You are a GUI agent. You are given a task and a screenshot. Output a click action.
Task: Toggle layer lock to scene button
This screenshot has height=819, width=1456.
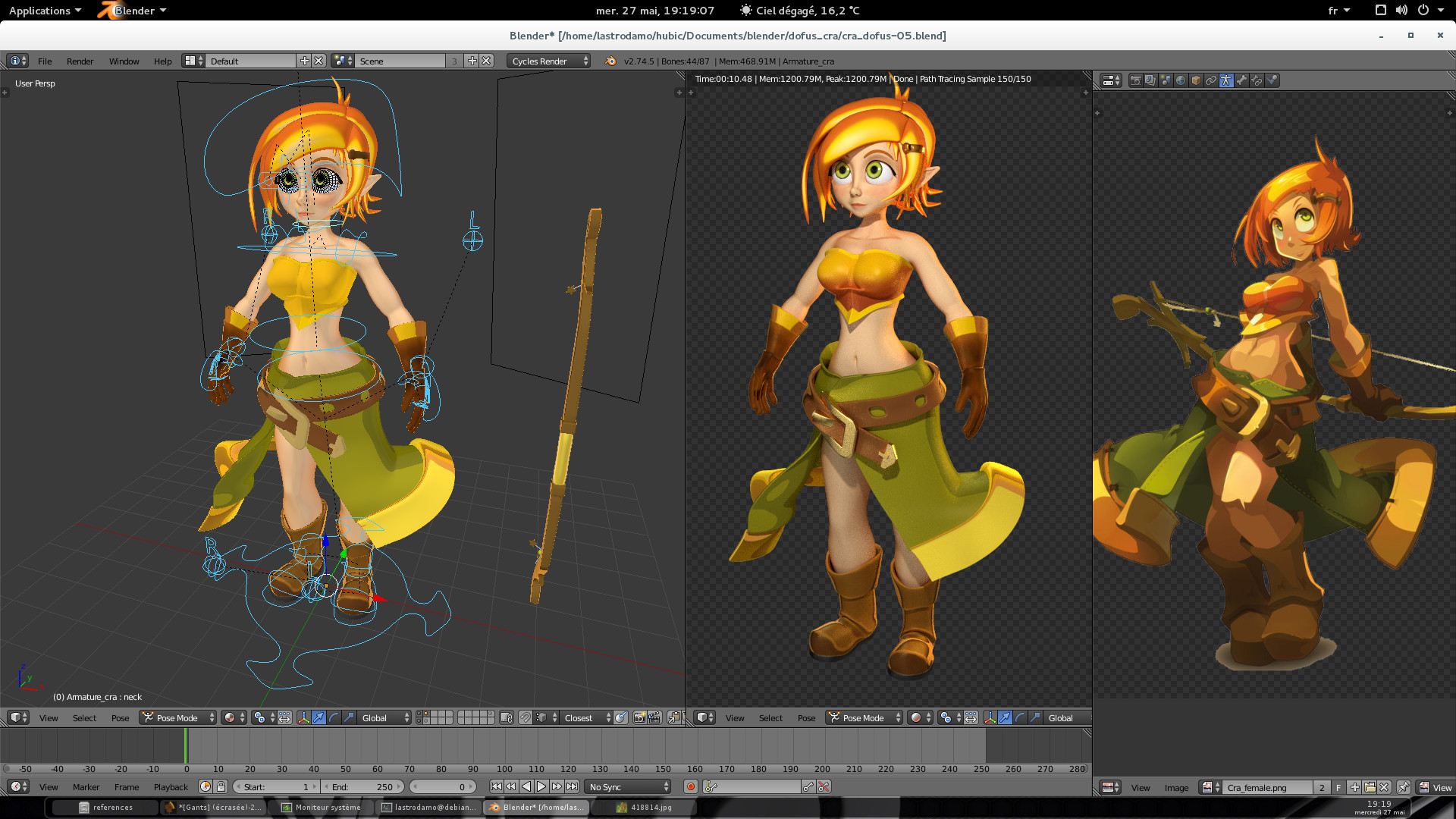[x=507, y=717]
